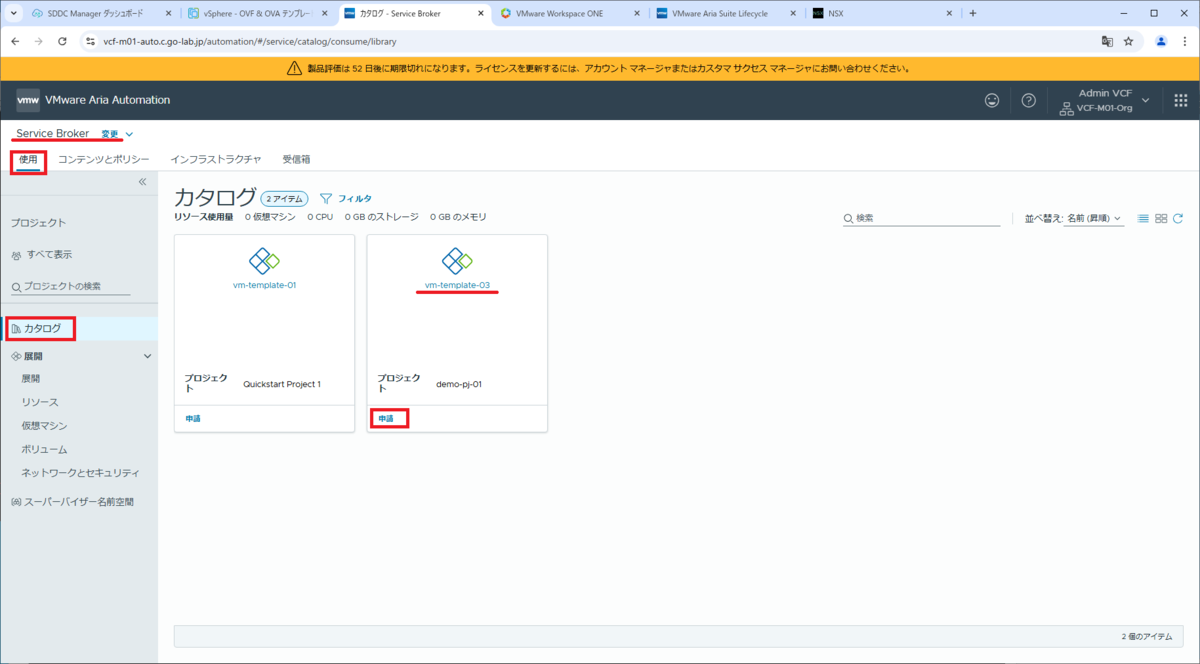This screenshot has width=1200, height=664.
Task: Click the vmw logo in header
Action: click(x=28, y=100)
